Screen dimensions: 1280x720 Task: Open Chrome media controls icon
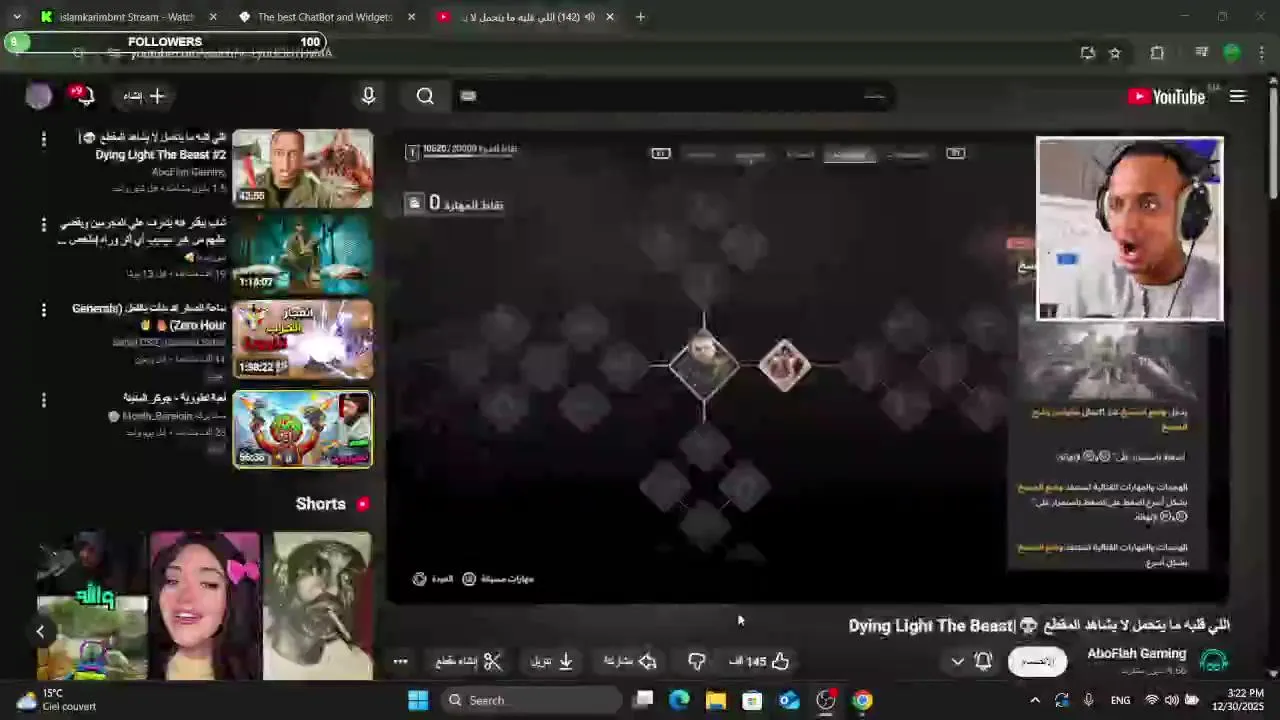pyautogui.click(x=1201, y=53)
